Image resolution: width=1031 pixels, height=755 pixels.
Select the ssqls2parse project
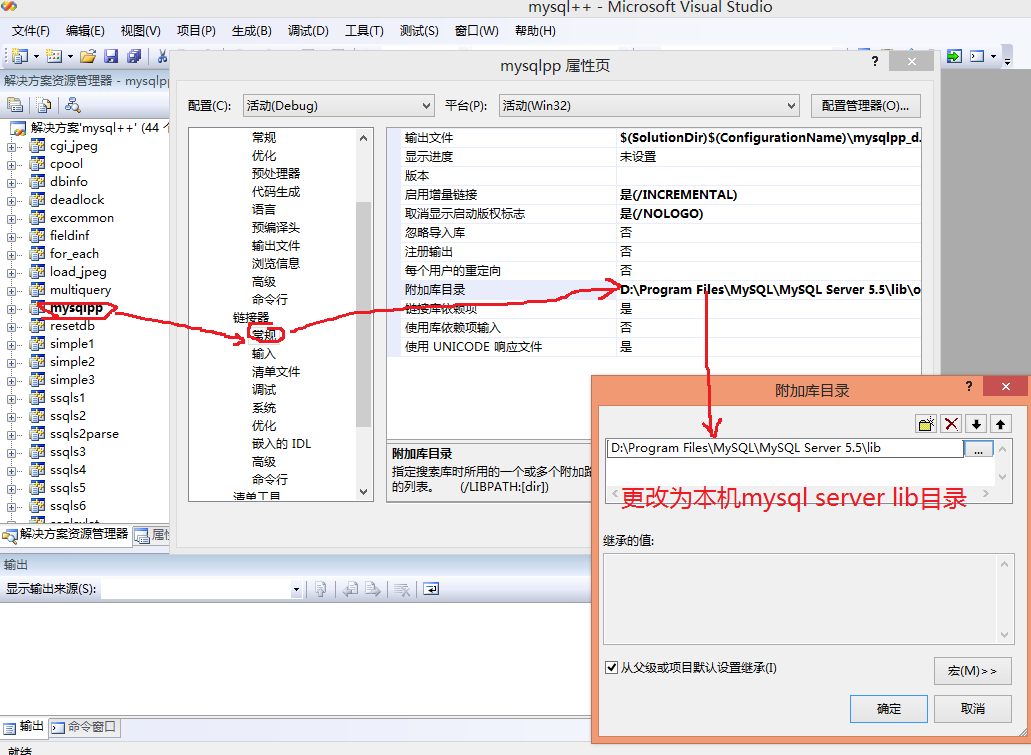(x=84, y=434)
